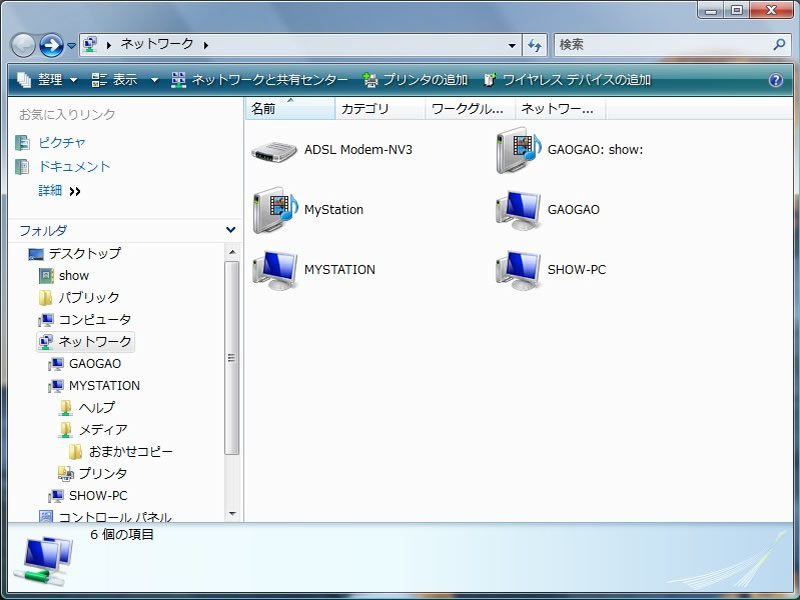Click the blue help question mark icon

[x=775, y=80]
